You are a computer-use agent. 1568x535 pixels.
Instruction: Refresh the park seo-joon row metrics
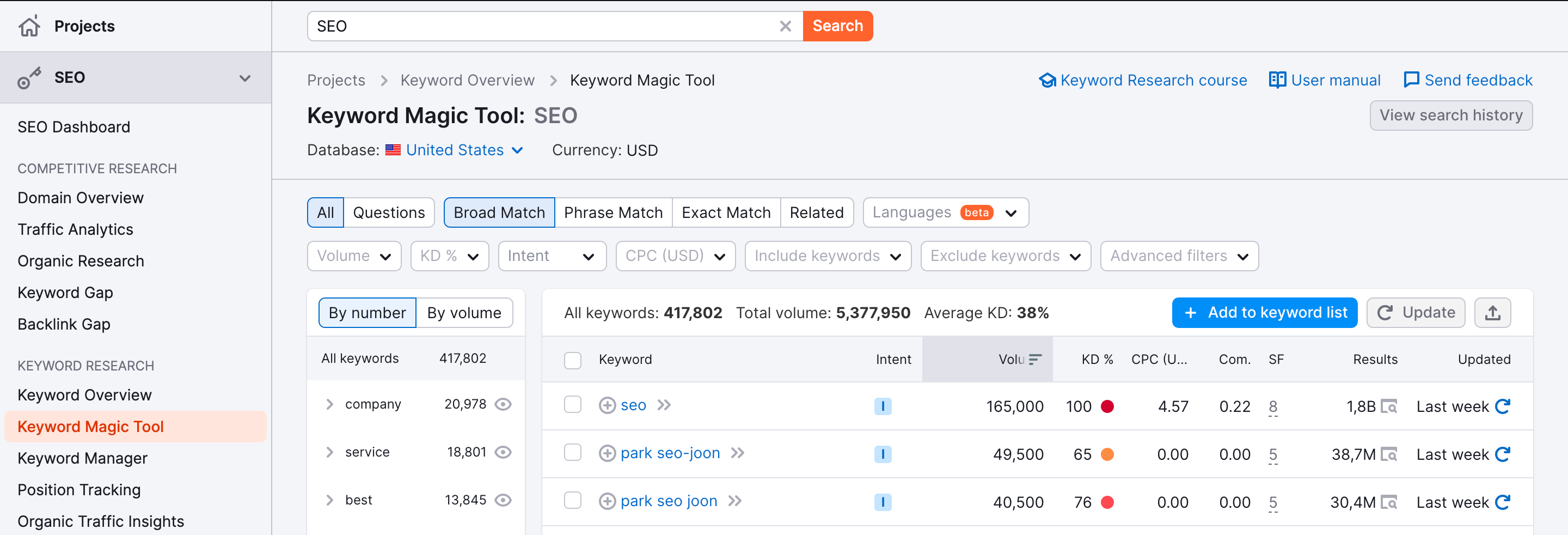tap(1503, 454)
